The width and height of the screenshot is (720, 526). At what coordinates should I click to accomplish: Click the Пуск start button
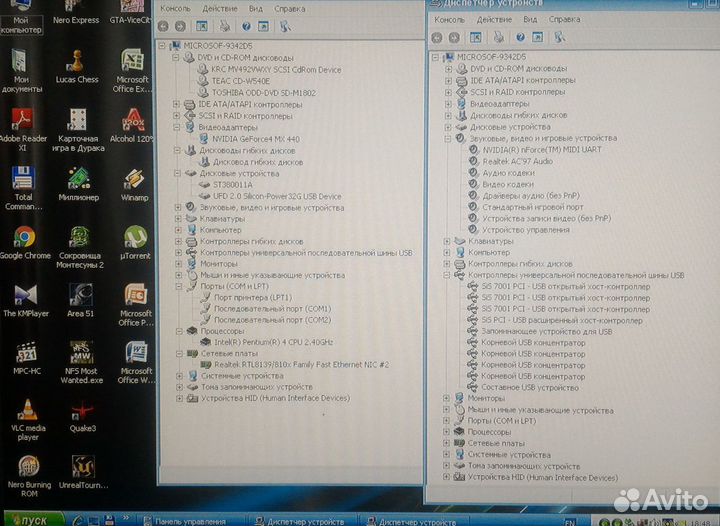coord(33,520)
